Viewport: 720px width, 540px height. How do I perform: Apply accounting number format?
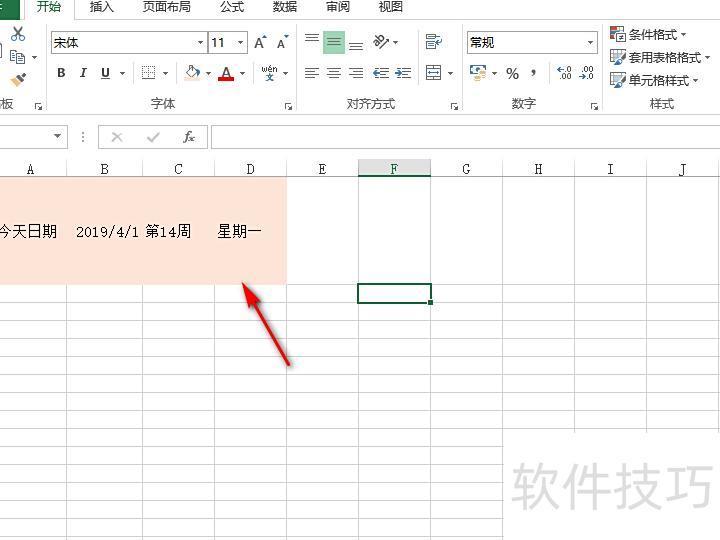coord(478,73)
